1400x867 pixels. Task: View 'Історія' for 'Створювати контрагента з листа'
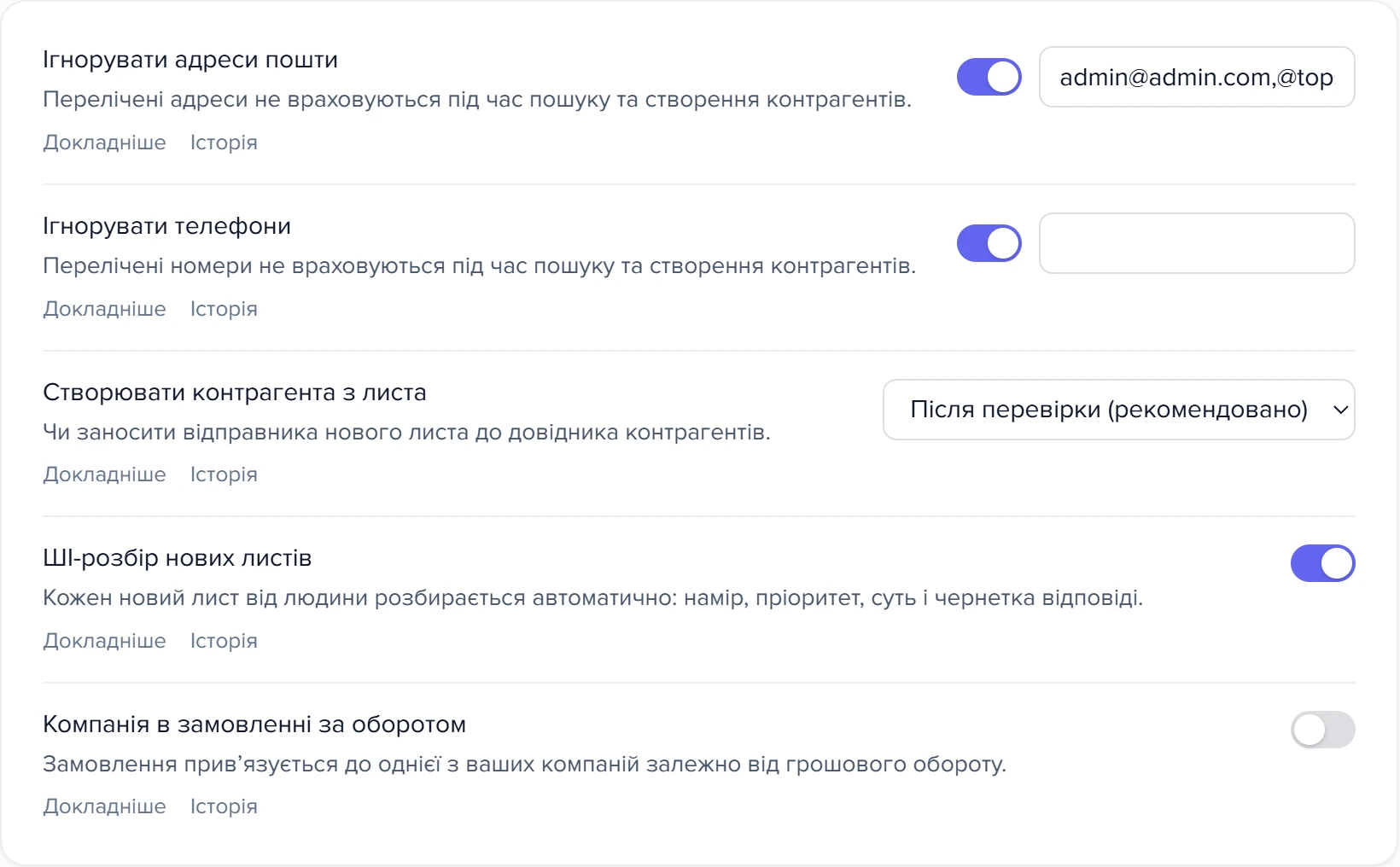point(224,474)
